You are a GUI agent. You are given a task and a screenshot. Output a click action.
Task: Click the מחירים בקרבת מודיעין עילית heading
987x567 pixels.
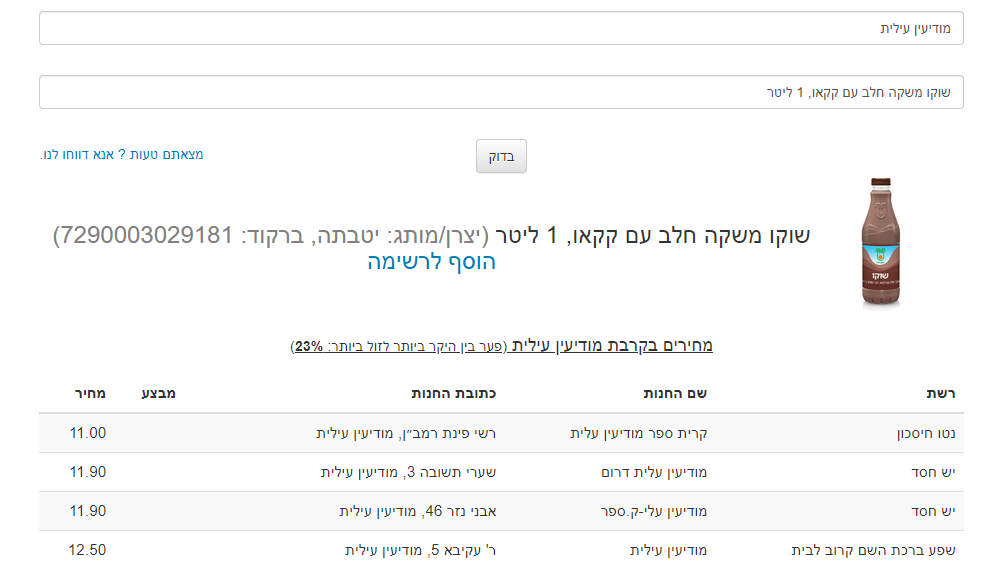click(x=612, y=346)
